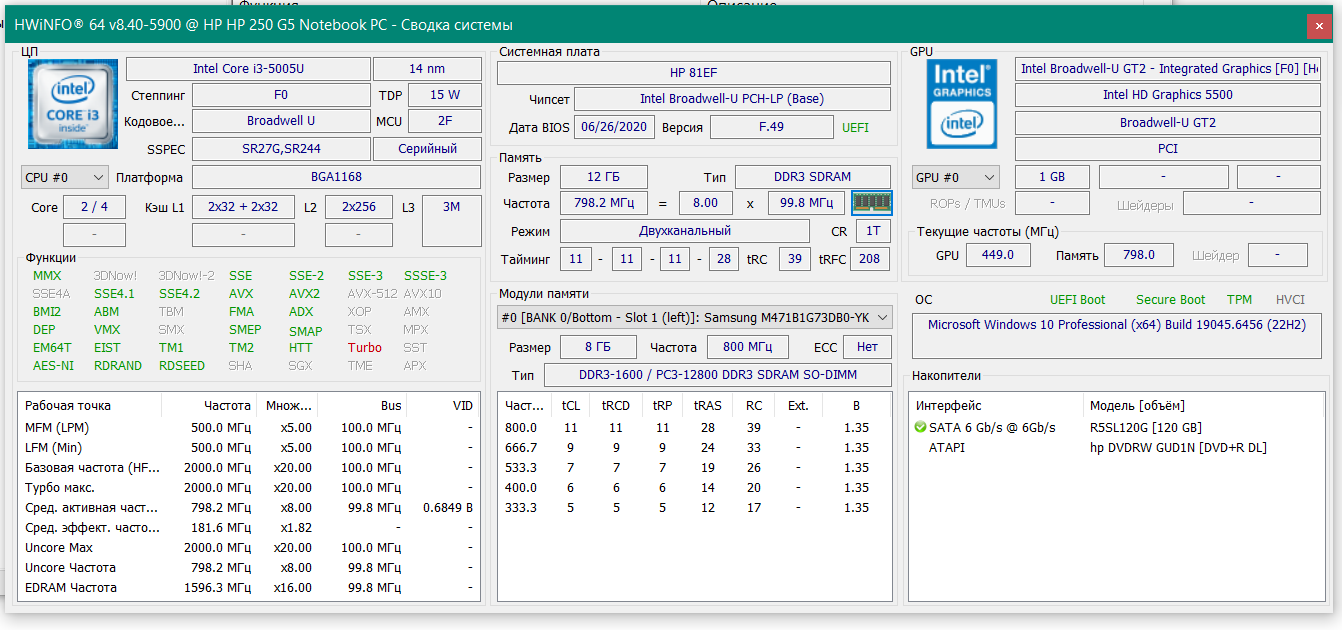The height and width of the screenshot is (630, 1342).
Task: Select the MFM (LPM) operating point row
Action: coord(249,427)
